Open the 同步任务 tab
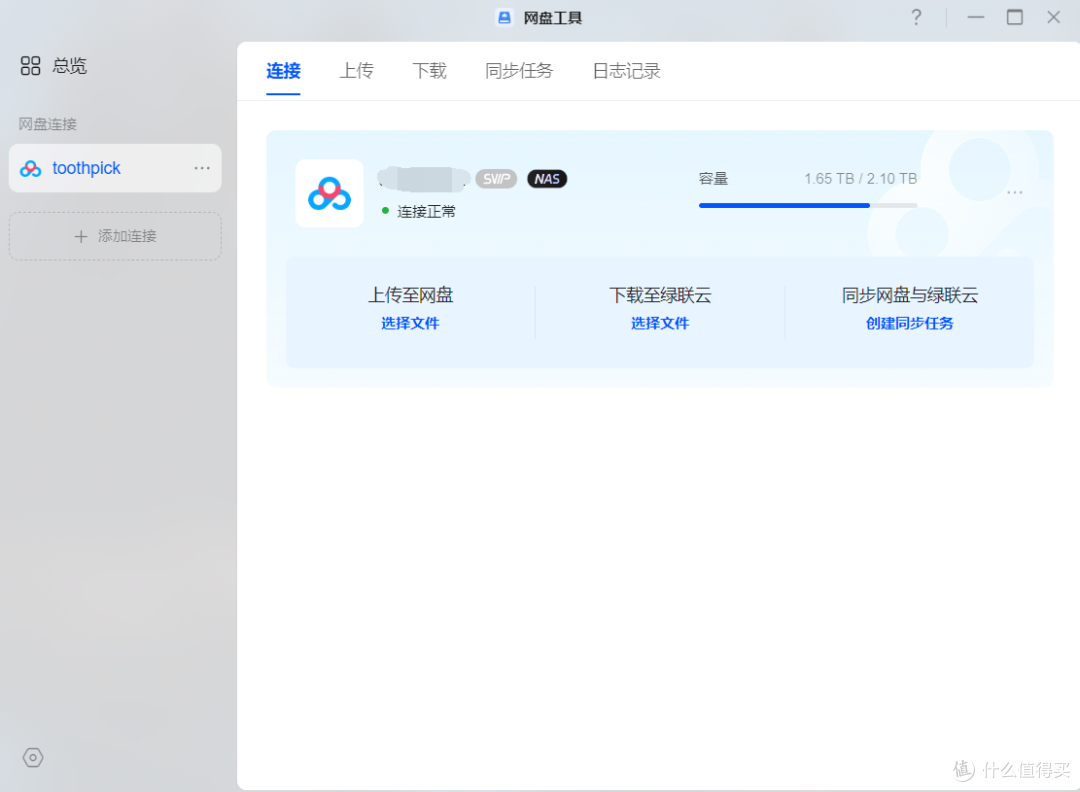This screenshot has height=792, width=1080. (519, 71)
